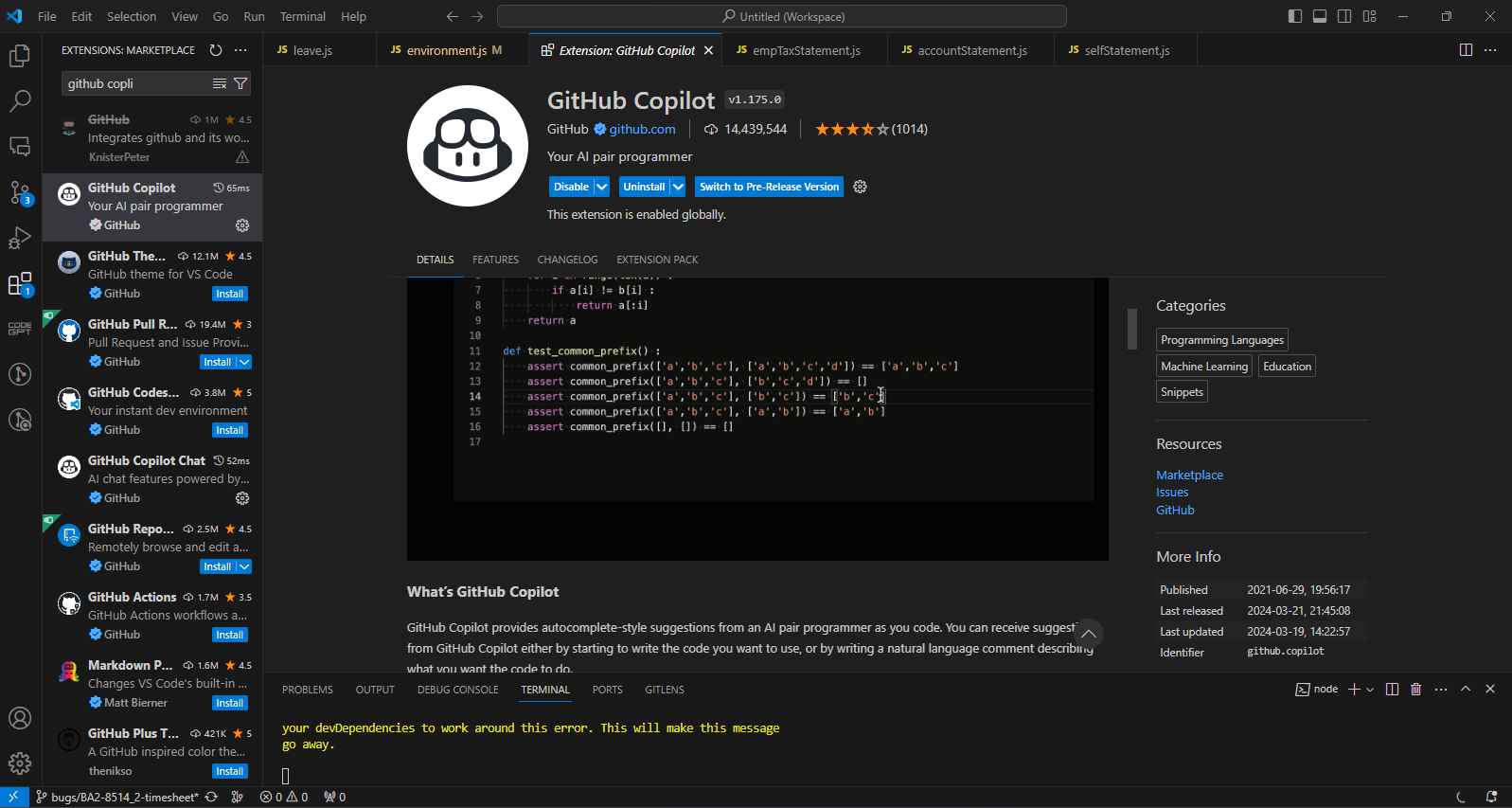
Task: Expand the Disable button dropdown arrow
Action: pos(602,187)
